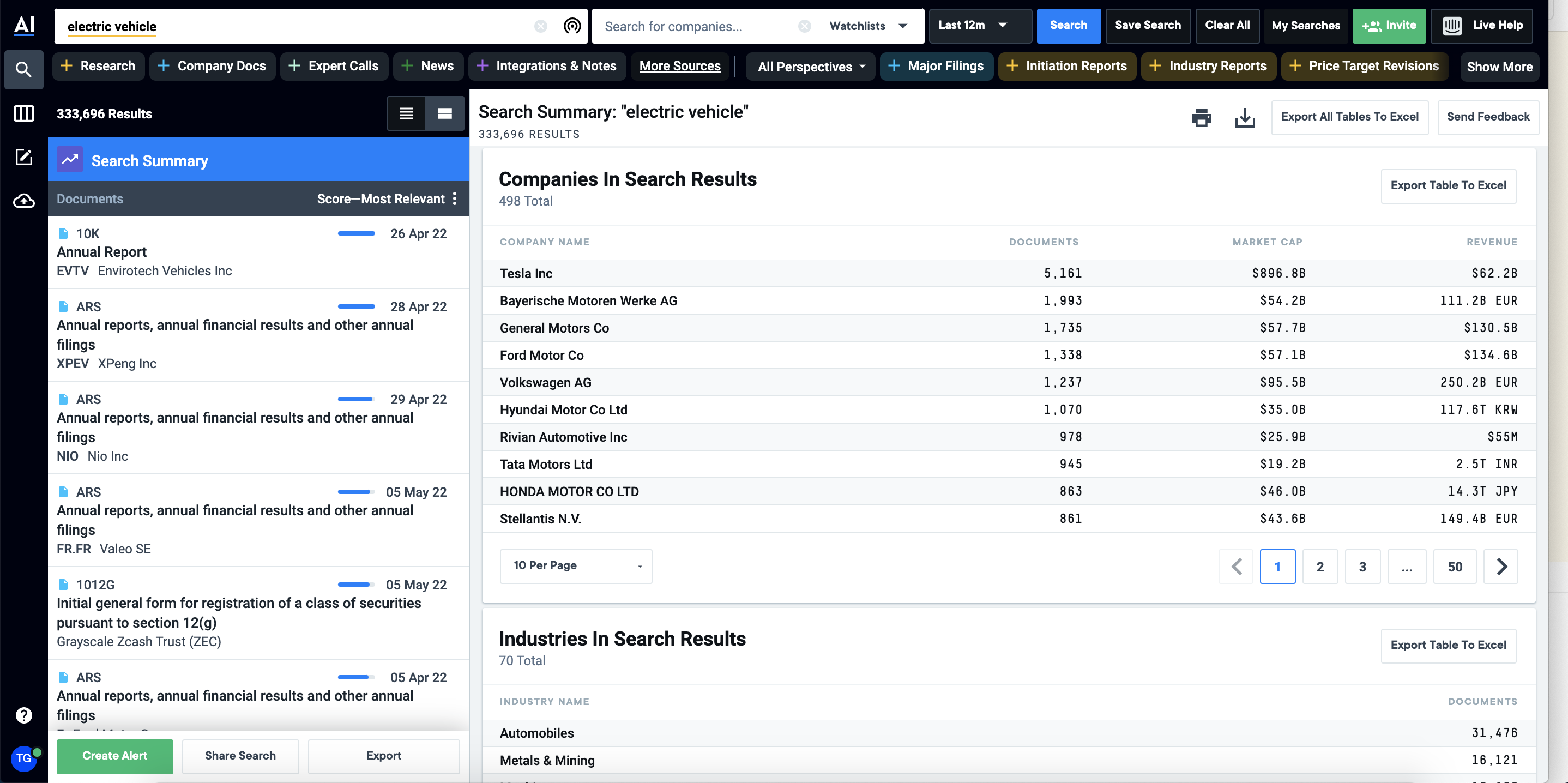
Task: Add Price Target Revisions filter
Action: pos(1365,66)
